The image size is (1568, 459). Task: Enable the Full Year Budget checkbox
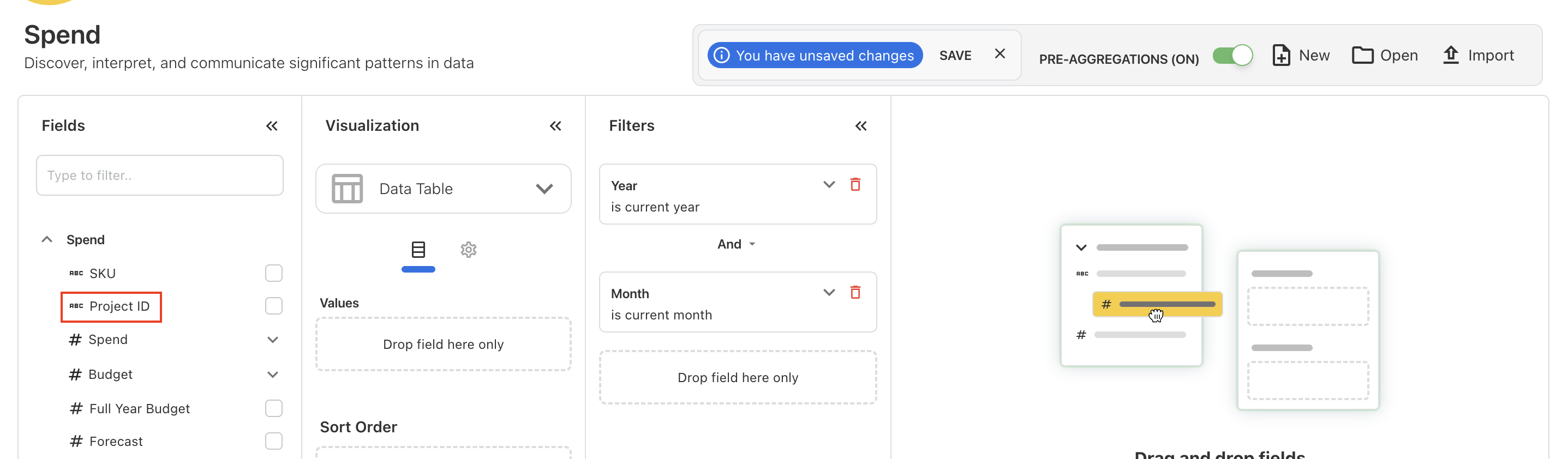pyautogui.click(x=274, y=408)
